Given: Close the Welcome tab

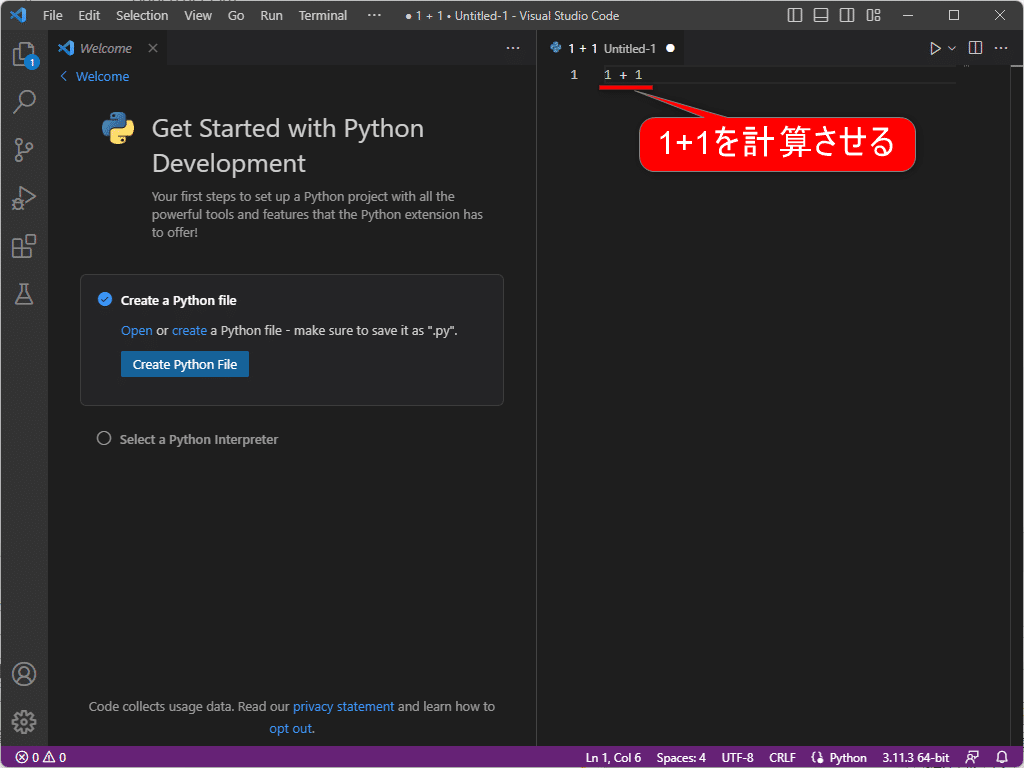Looking at the screenshot, I should [x=153, y=48].
